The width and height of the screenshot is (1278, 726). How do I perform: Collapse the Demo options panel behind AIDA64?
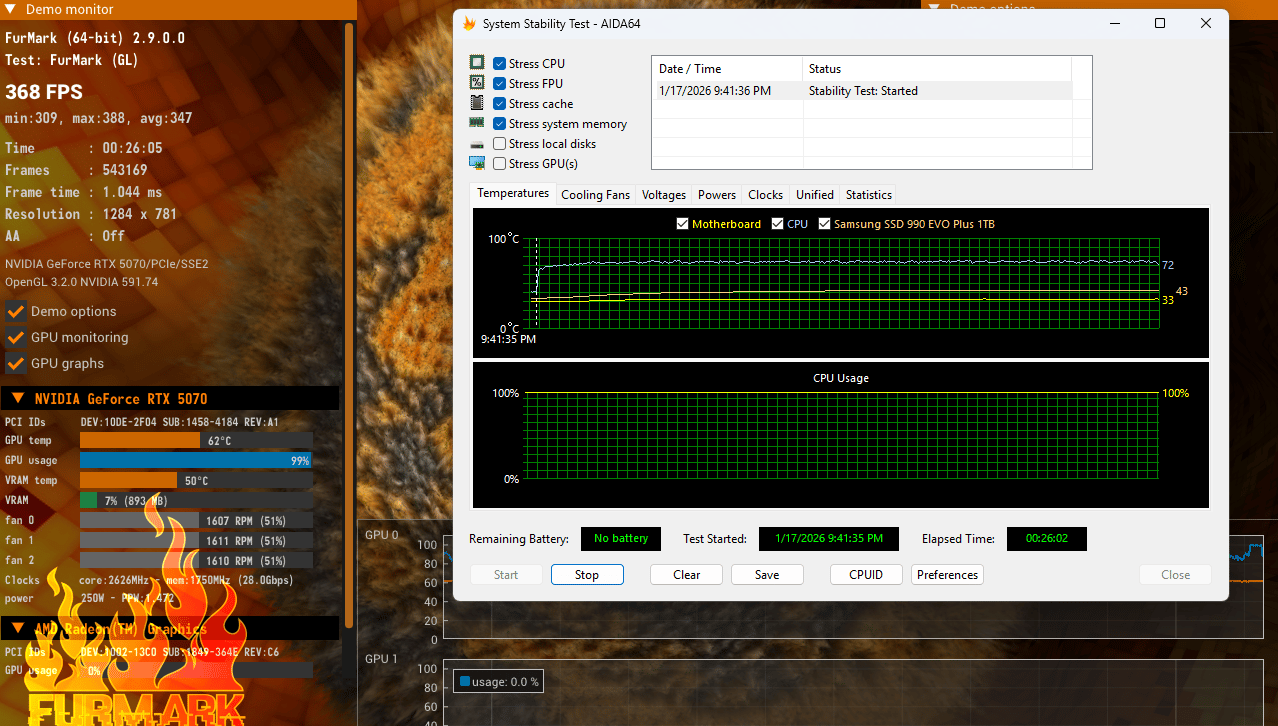(935, 7)
